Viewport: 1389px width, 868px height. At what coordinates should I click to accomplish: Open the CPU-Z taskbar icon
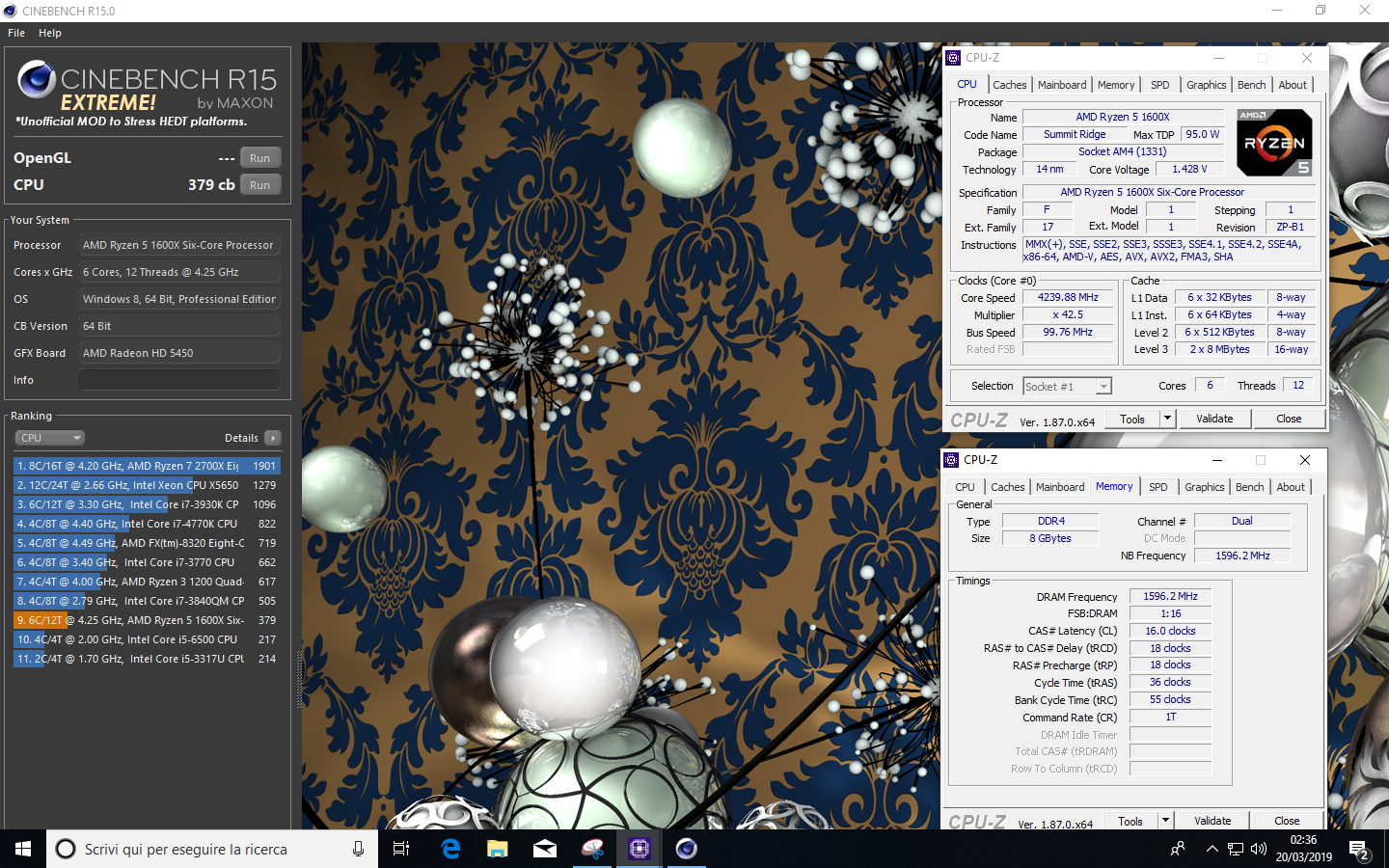pos(639,849)
